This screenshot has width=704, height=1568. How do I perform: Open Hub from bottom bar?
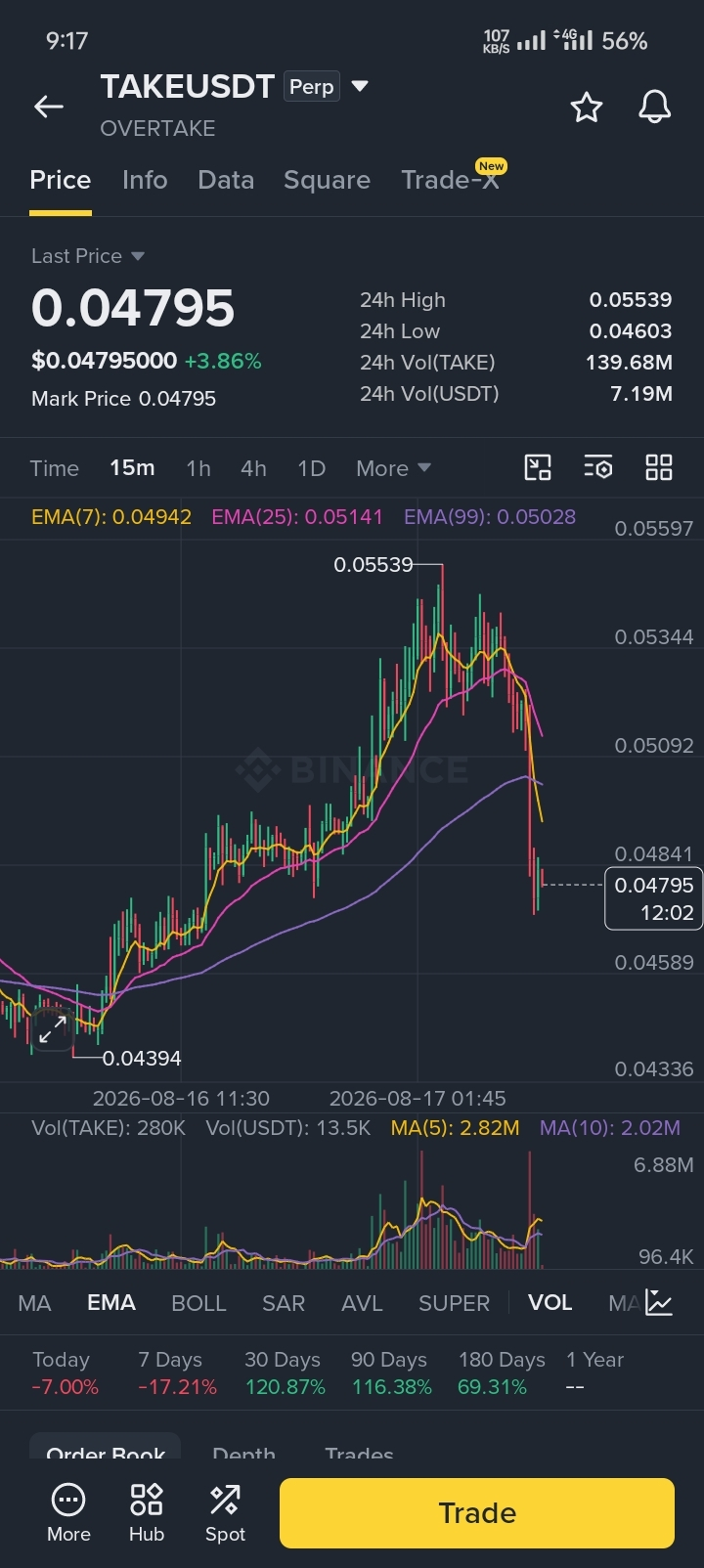tap(147, 1513)
